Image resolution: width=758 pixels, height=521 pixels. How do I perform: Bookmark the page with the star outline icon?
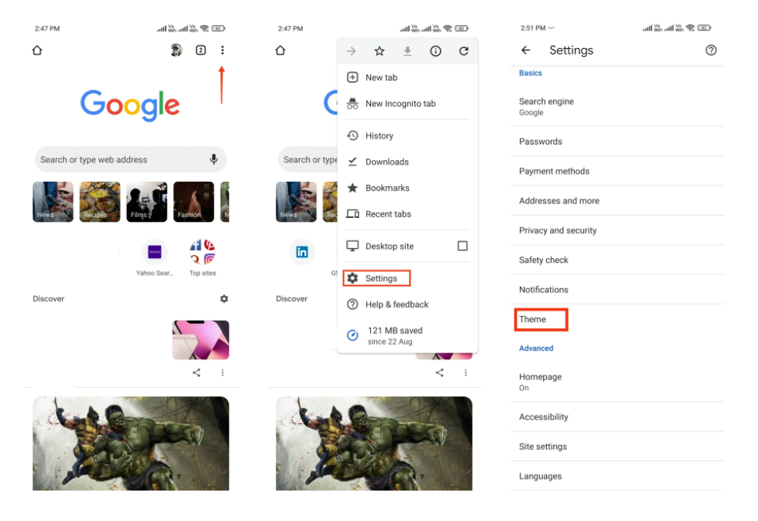coord(379,51)
